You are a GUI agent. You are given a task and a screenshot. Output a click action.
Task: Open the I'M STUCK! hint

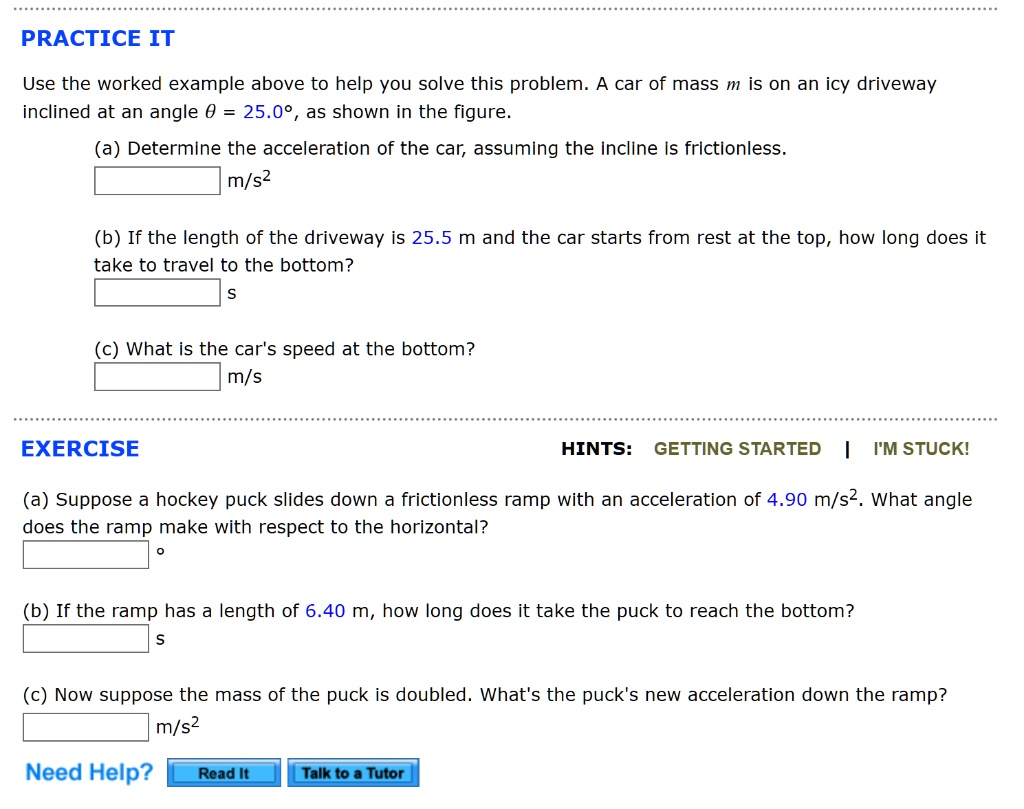coord(920,449)
